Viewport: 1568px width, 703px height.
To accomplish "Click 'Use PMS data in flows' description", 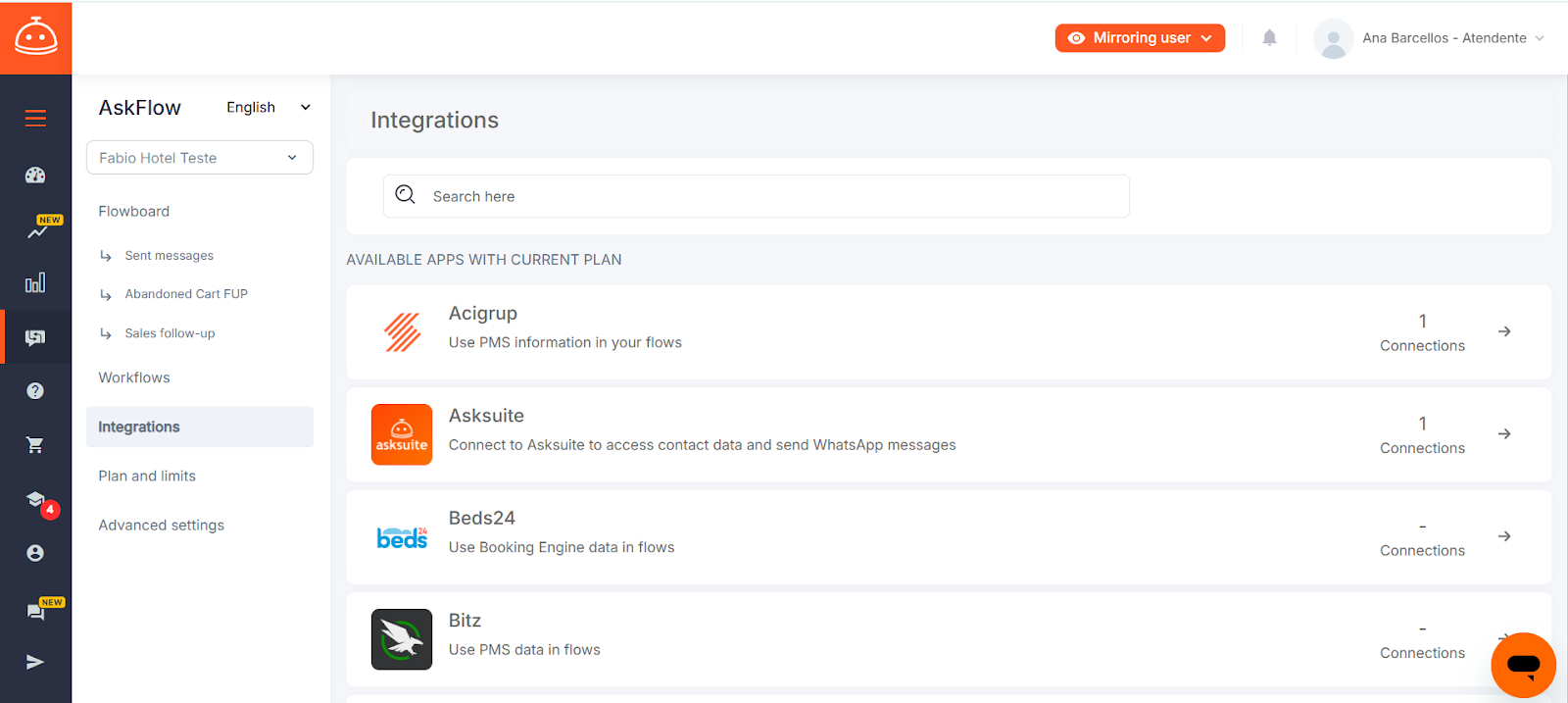I will (524, 650).
